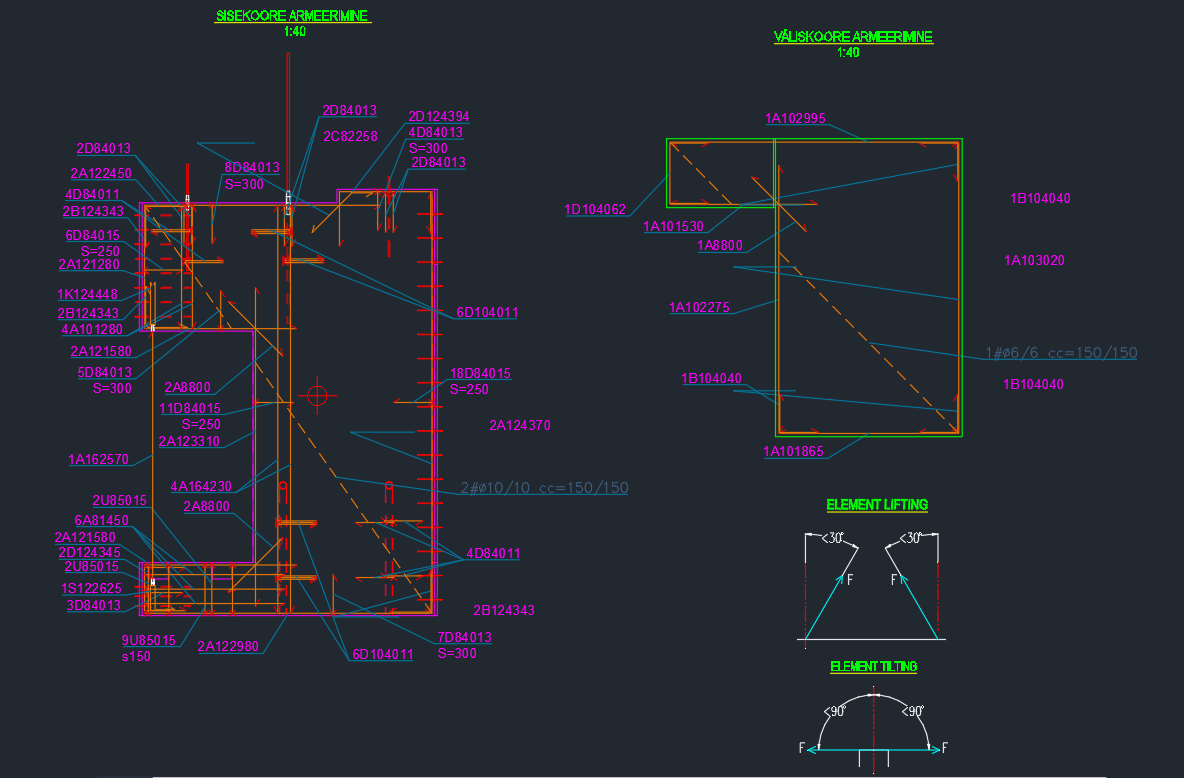Select the 2C82258 label
Screen dimensions: 1184x778
coord(350,137)
